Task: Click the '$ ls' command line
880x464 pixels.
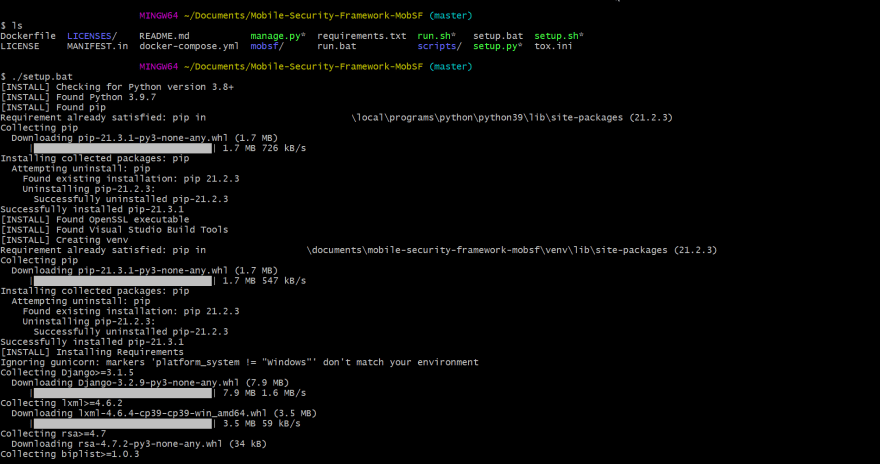Action: pyautogui.click(x=11, y=26)
